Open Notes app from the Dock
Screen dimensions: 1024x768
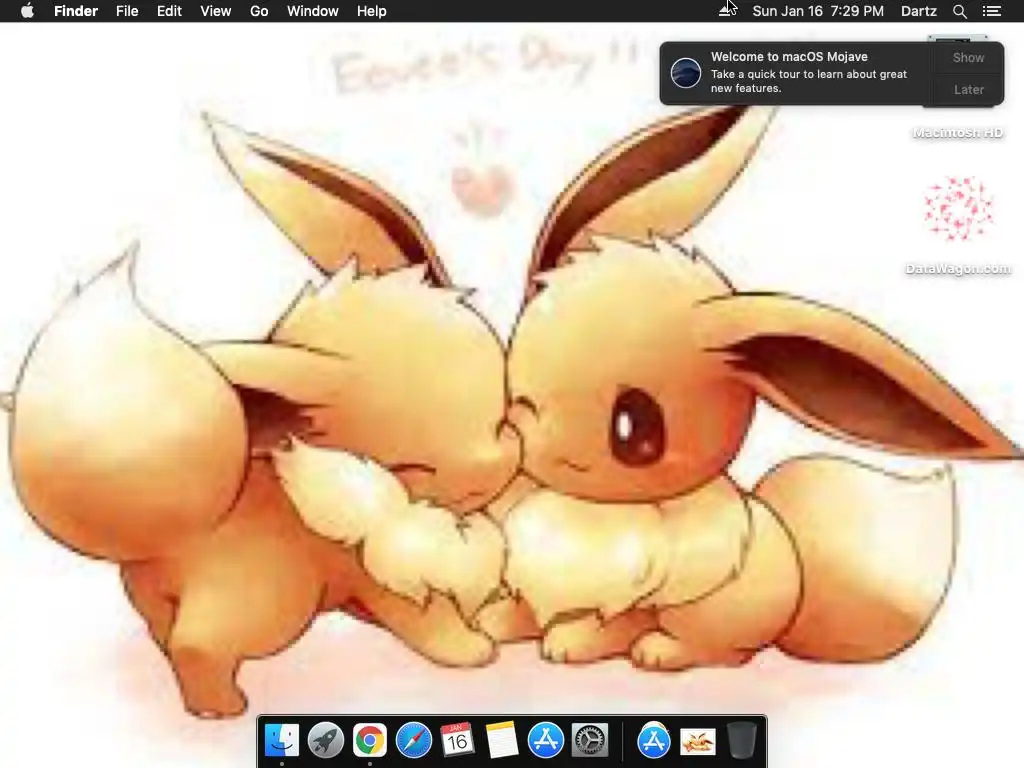coord(502,740)
